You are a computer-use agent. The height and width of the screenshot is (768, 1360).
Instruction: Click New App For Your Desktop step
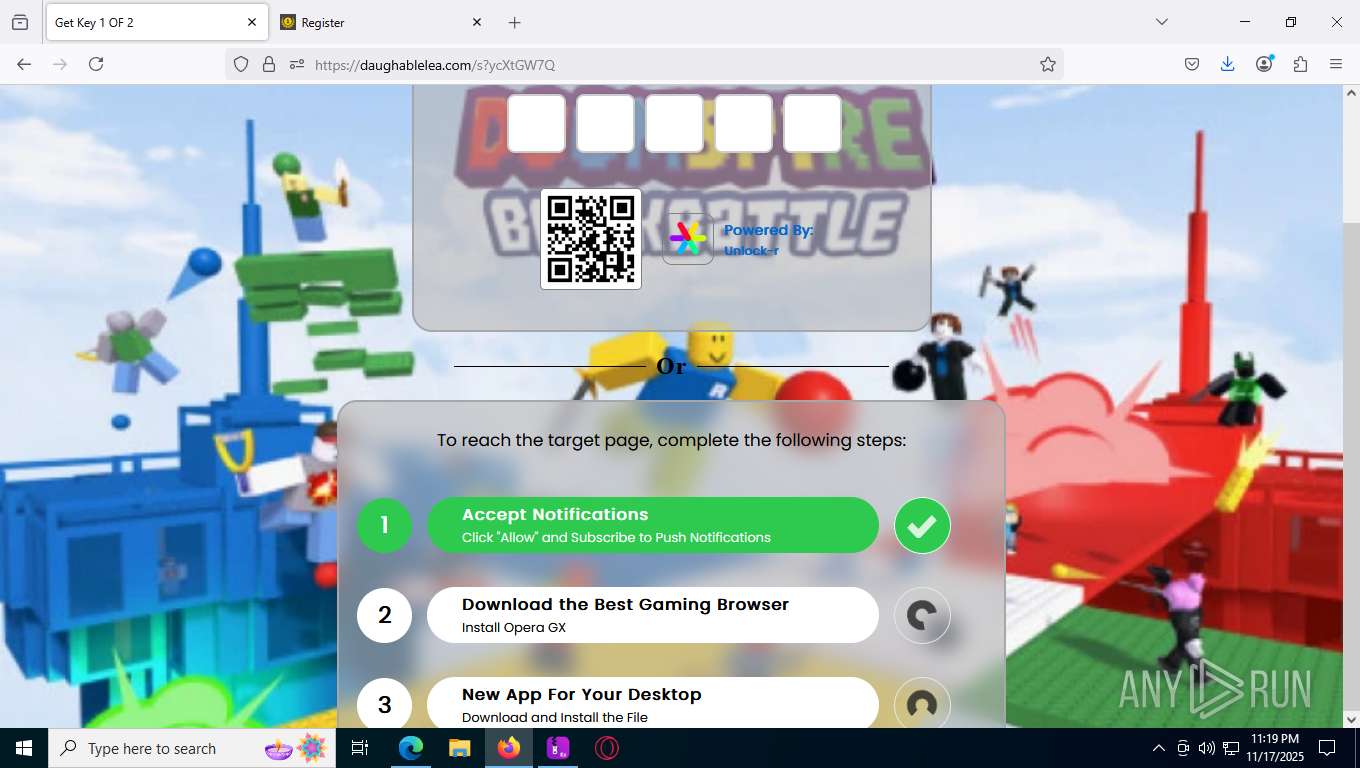click(x=653, y=703)
